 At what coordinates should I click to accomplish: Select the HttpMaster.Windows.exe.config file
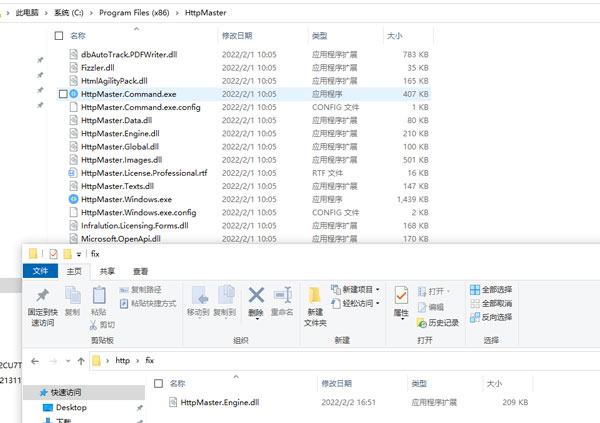point(139,212)
